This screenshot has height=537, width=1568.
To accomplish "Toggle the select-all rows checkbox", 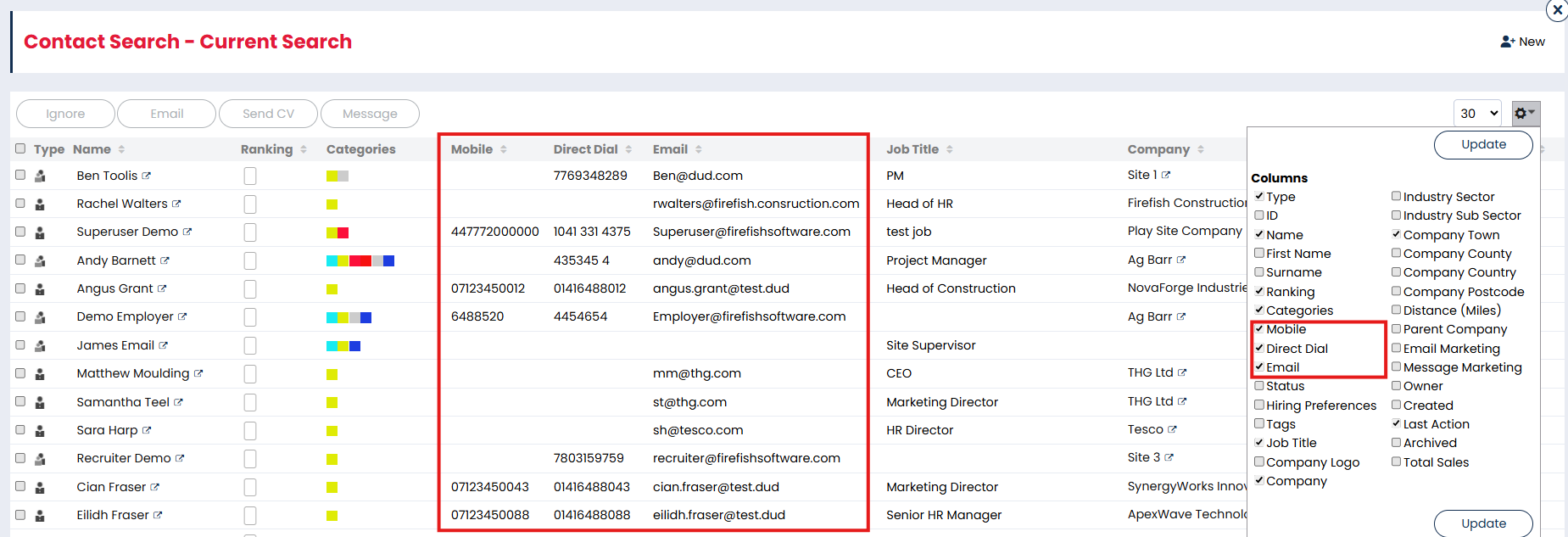I will coord(20,148).
